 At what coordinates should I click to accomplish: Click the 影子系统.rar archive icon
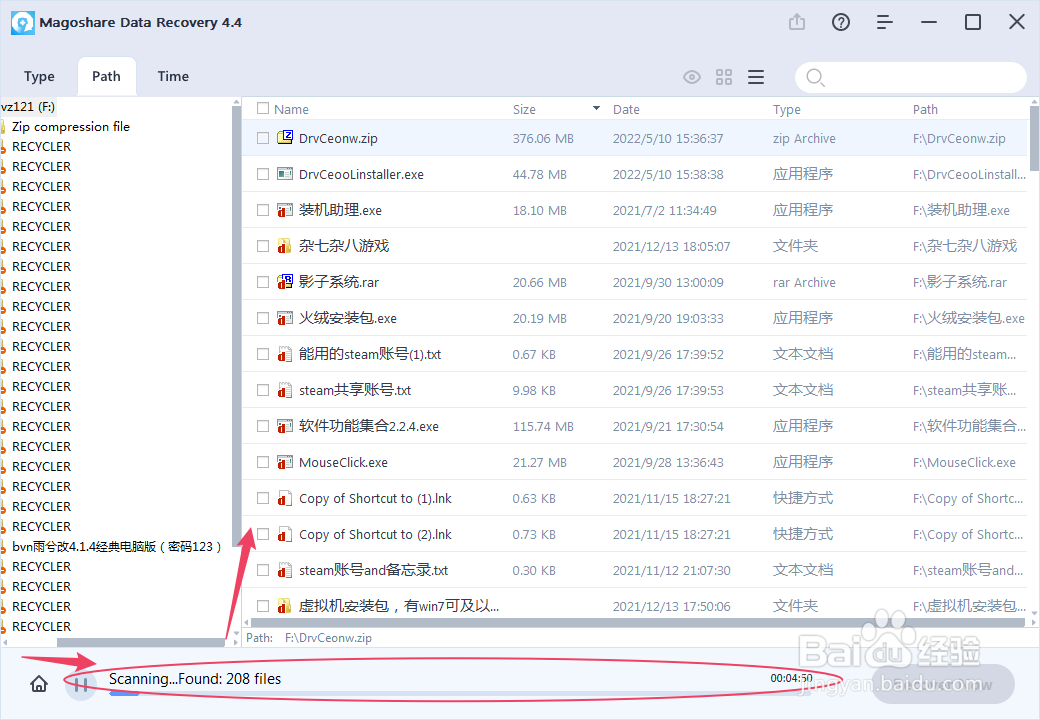pos(285,282)
